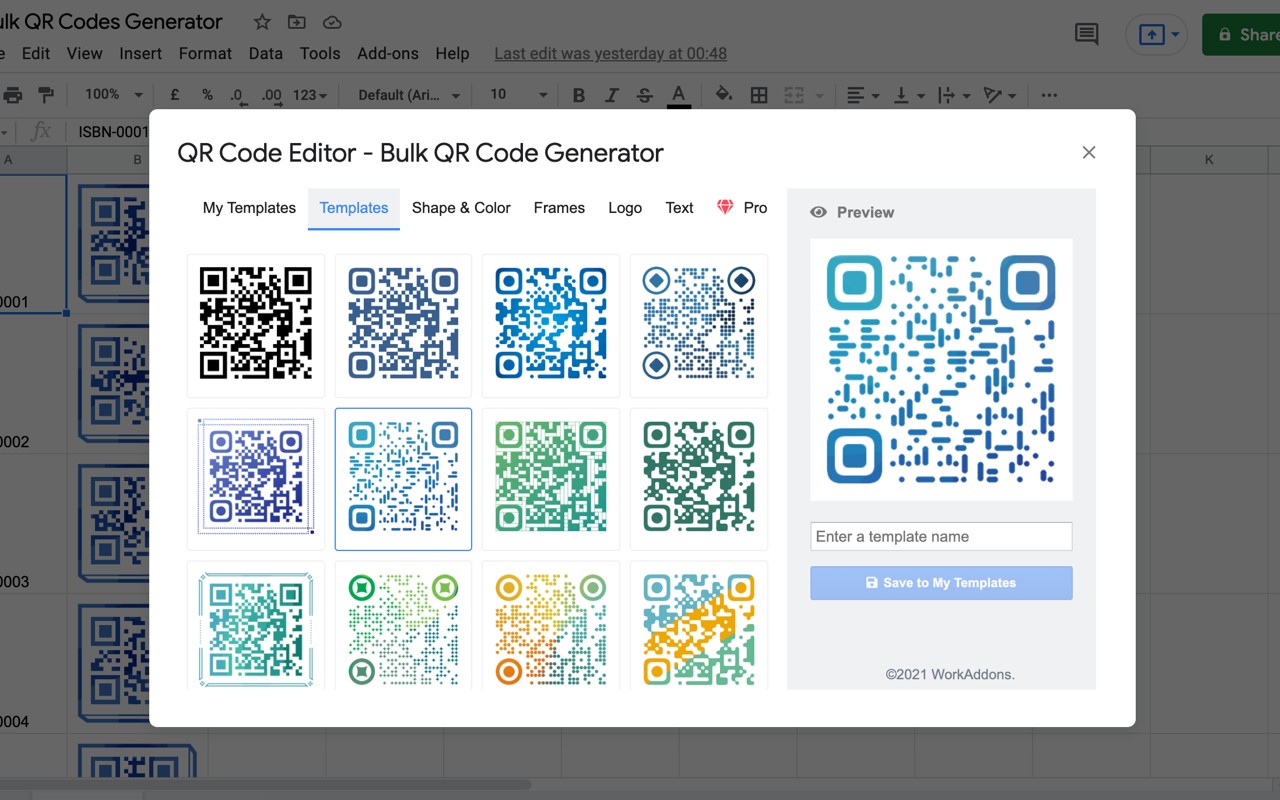Choose the teal ornate-frame QR template
This screenshot has height=800, width=1280.
[x=256, y=626]
